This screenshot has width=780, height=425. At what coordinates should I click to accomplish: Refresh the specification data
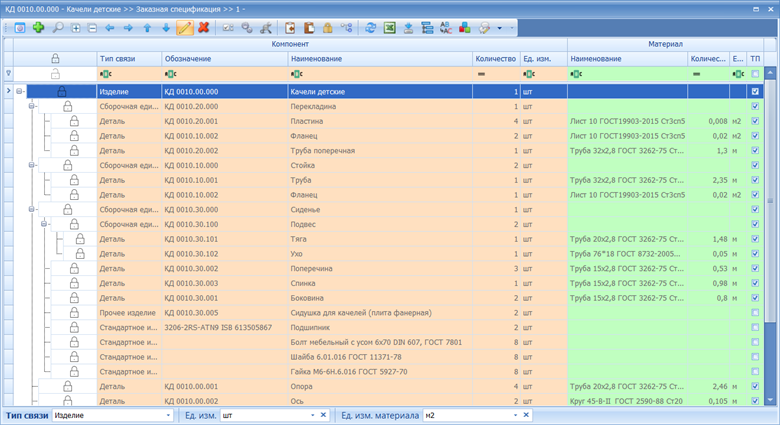click(371, 28)
